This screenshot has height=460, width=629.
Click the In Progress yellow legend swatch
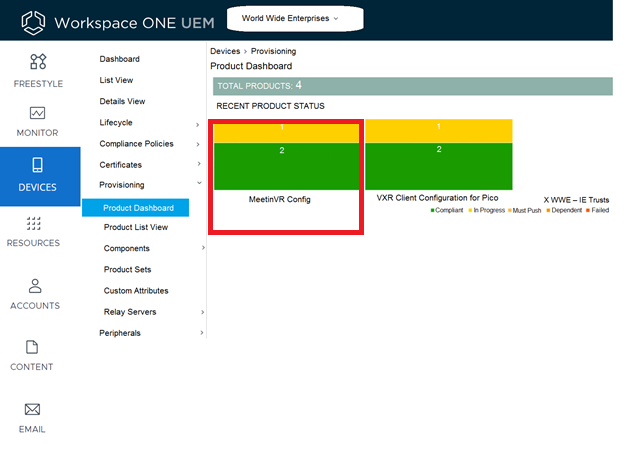(x=470, y=210)
